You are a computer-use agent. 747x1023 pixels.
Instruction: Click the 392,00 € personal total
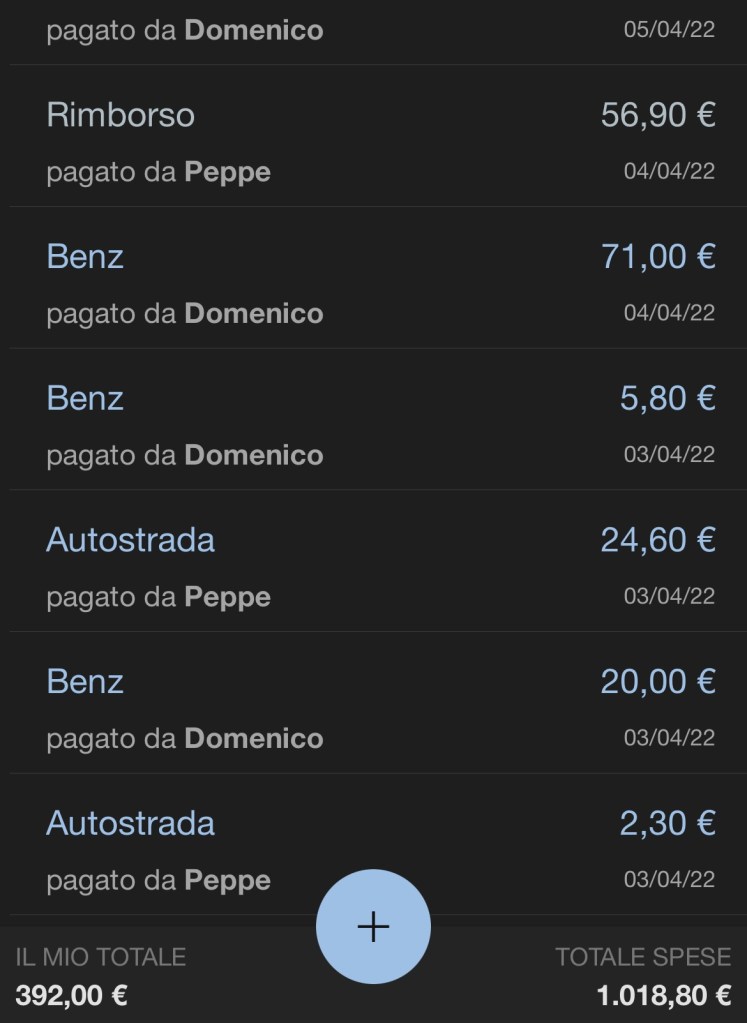pyautogui.click(x=71, y=996)
